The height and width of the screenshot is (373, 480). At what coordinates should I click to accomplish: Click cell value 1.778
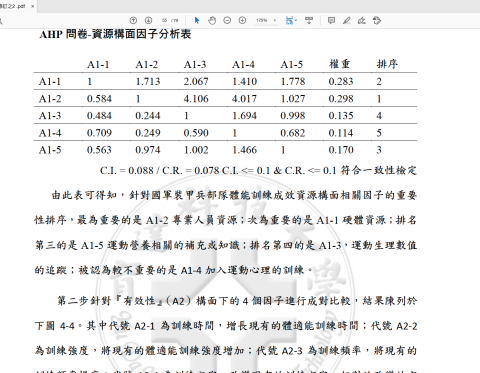tap(293, 81)
